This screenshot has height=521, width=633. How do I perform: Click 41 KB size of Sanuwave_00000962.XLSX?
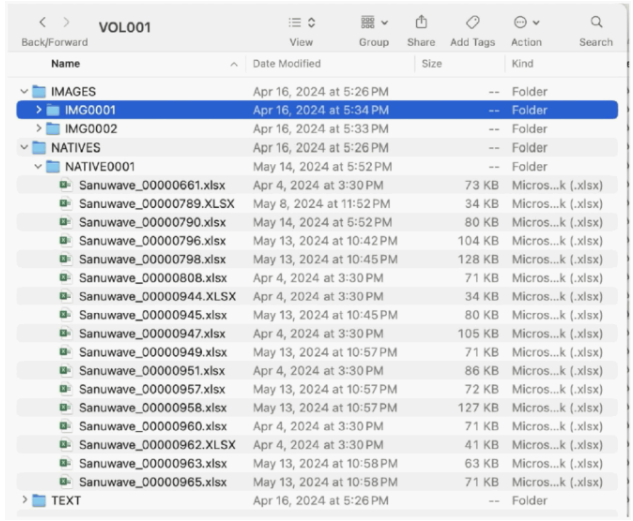(482, 445)
